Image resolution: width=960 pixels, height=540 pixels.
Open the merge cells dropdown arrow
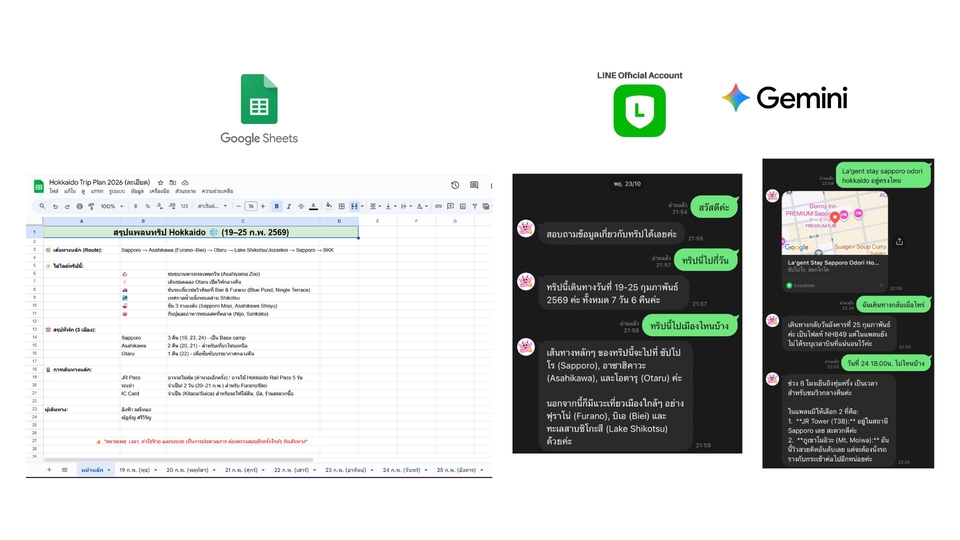point(362,206)
